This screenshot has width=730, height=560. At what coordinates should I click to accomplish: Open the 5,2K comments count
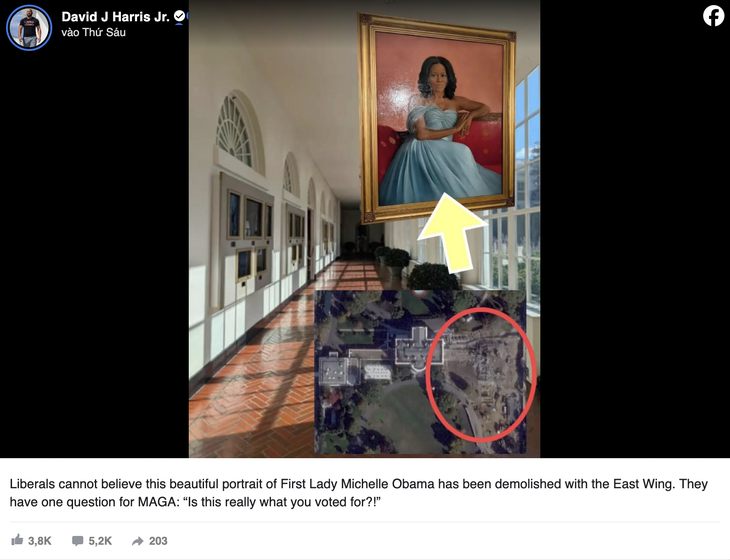coord(100,541)
